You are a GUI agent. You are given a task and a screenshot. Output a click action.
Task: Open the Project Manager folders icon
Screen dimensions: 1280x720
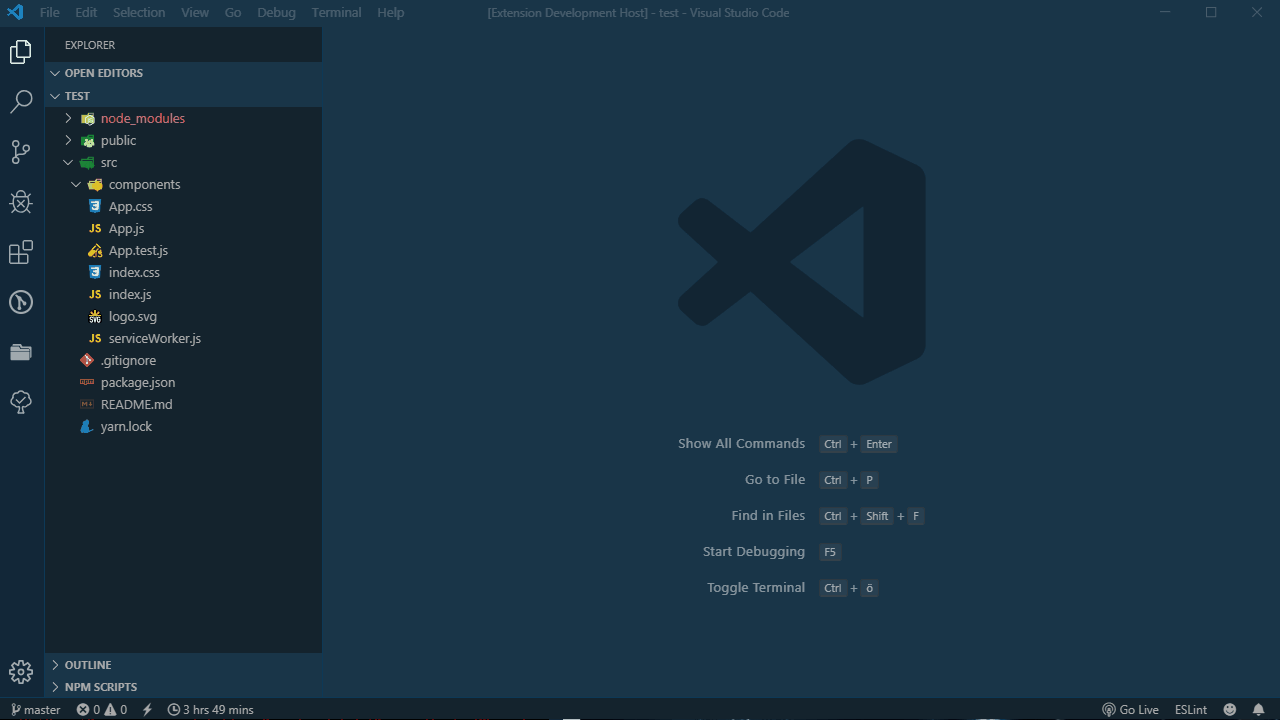click(21, 352)
